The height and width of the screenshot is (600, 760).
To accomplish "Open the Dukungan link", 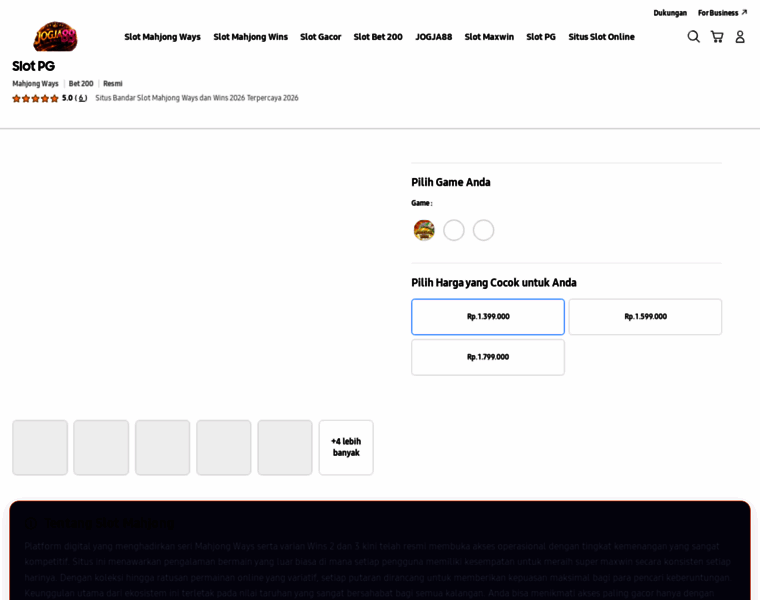I will pyautogui.click(x=670, y=13).
